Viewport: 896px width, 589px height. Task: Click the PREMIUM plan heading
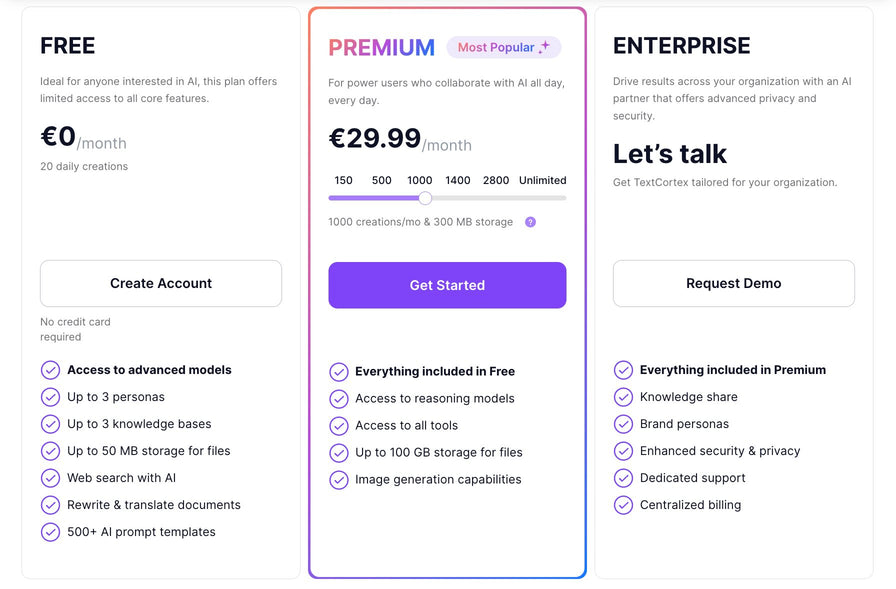pos(381,47)
